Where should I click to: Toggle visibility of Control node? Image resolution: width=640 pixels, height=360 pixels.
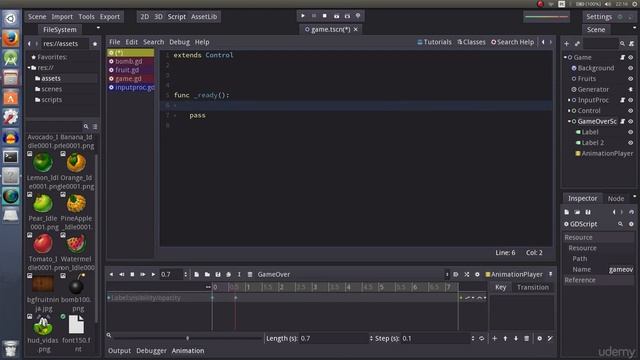(x=631, y=111)
